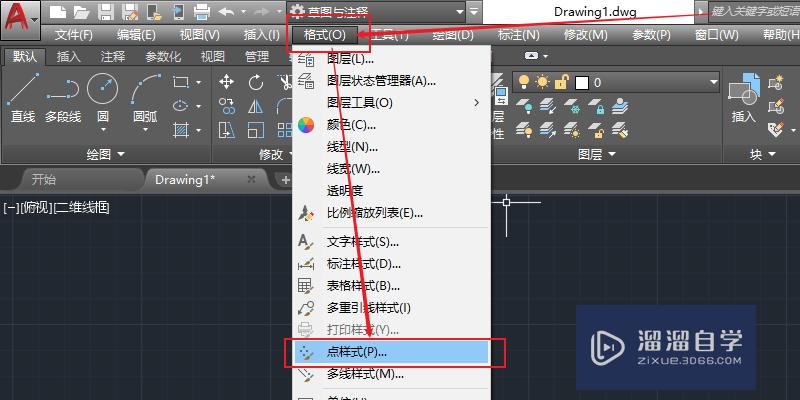
Task: Open the AutoCAD application menu button
Action: tap(20, 20)
